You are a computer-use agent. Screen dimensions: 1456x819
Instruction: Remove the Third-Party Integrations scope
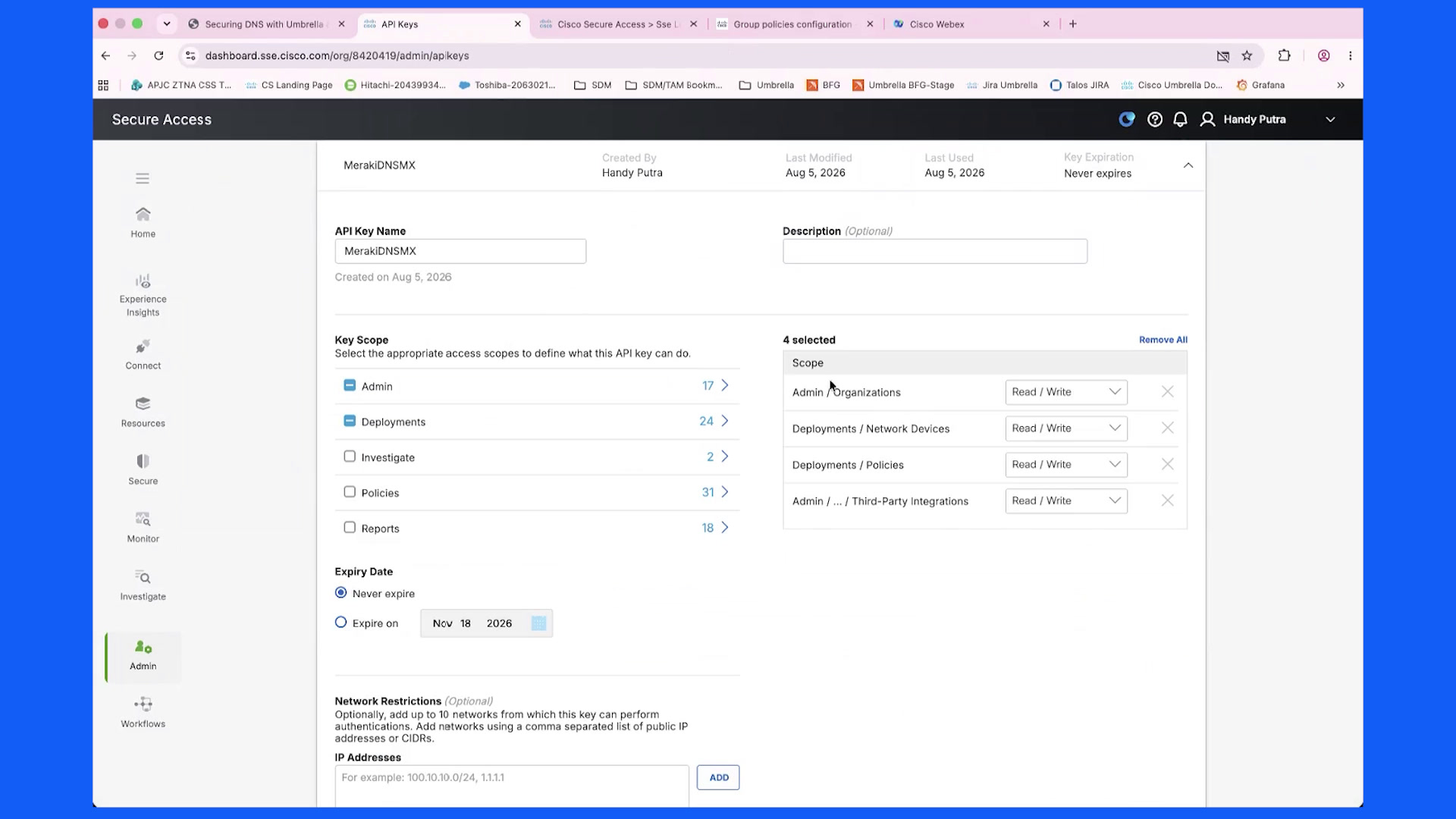1168,500
